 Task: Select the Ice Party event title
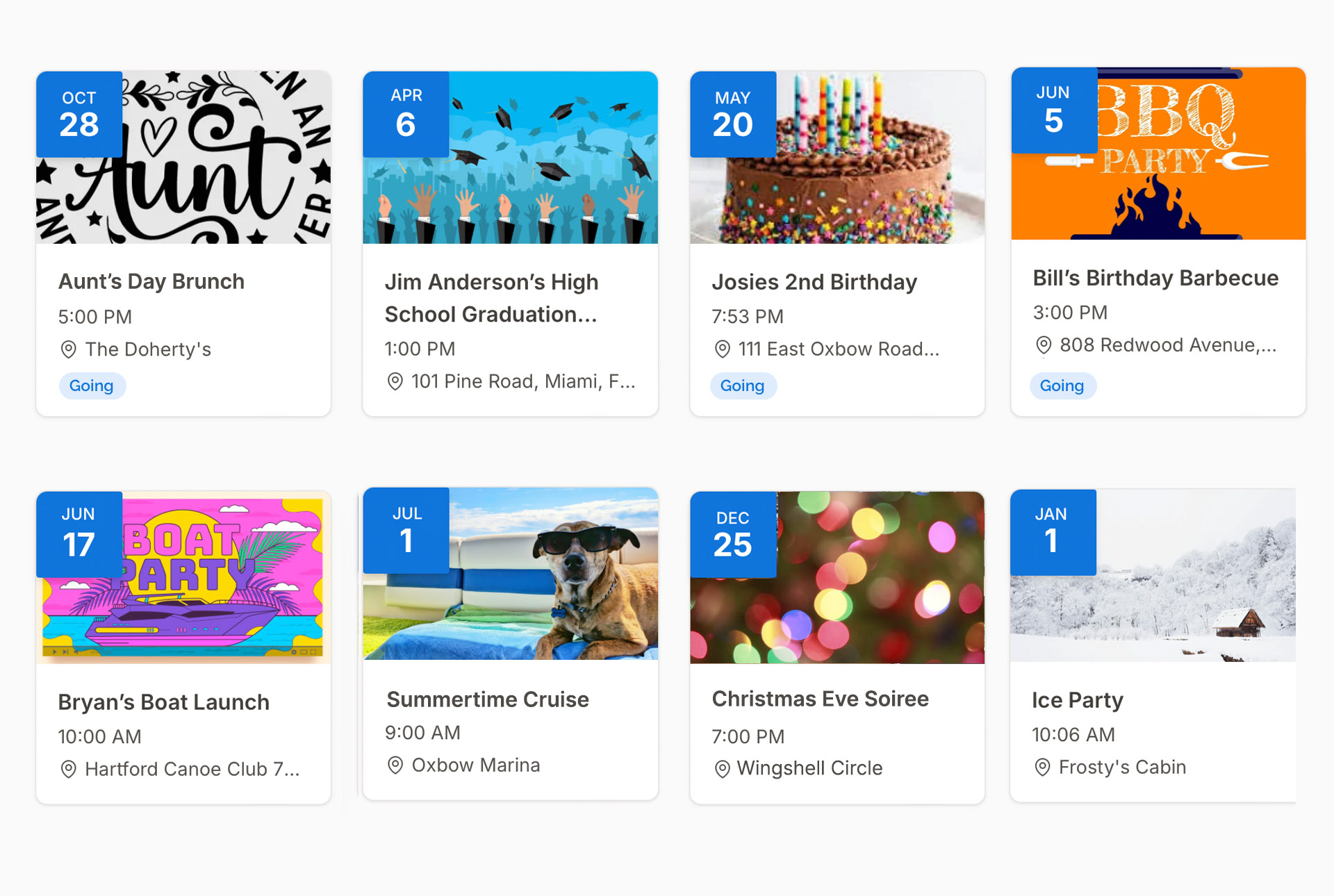(x=1077, y=700)
